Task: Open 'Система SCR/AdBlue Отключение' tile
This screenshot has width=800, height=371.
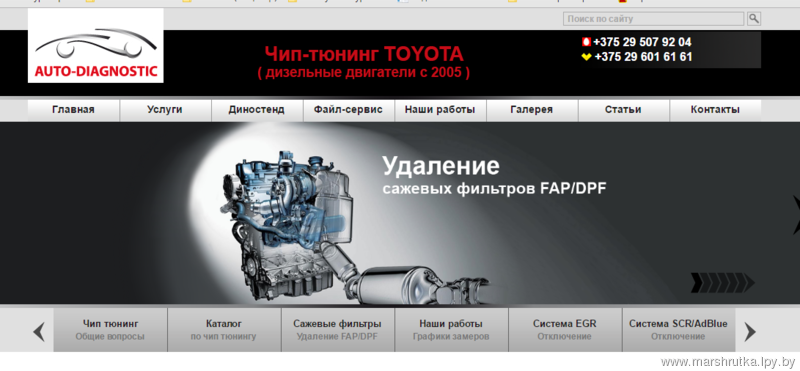Action: coord(679,330)
